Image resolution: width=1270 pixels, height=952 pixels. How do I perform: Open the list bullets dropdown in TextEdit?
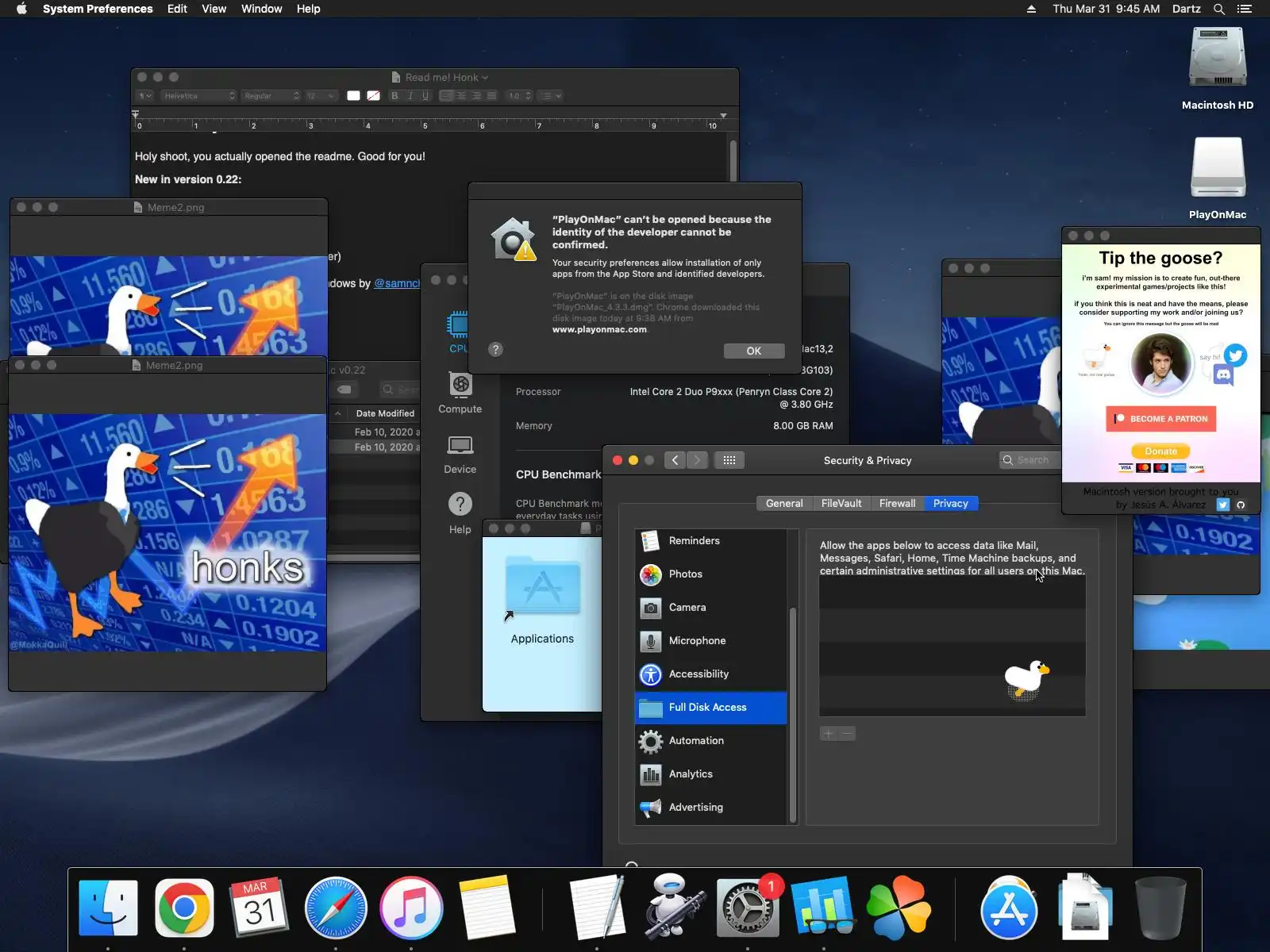[x=550, y=96]
